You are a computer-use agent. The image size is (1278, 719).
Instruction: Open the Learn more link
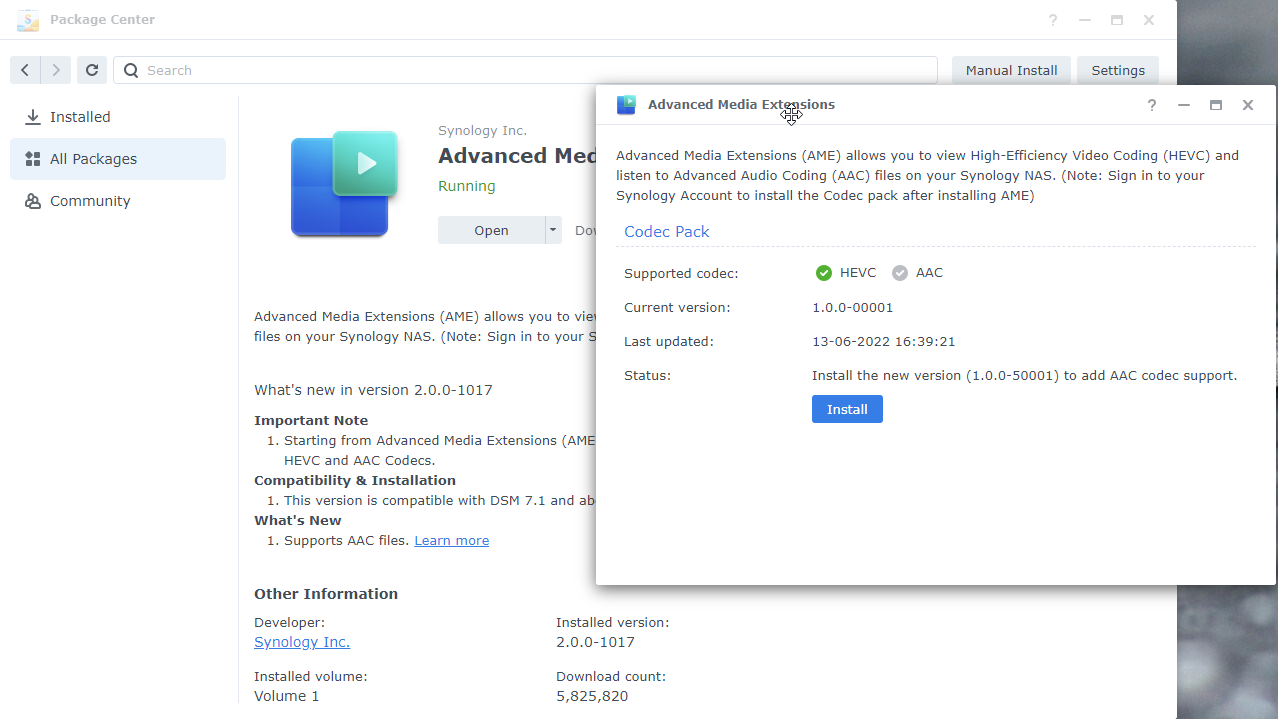pyautogui.click(x=451, y=540)
